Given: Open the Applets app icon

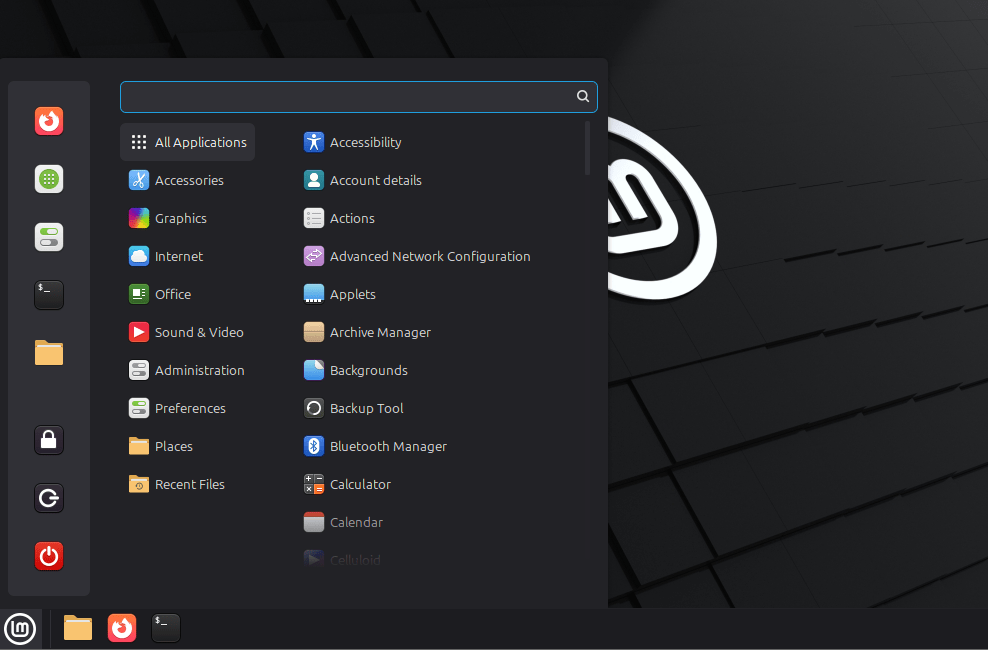Looking at the screenshot, I should 314,294.
